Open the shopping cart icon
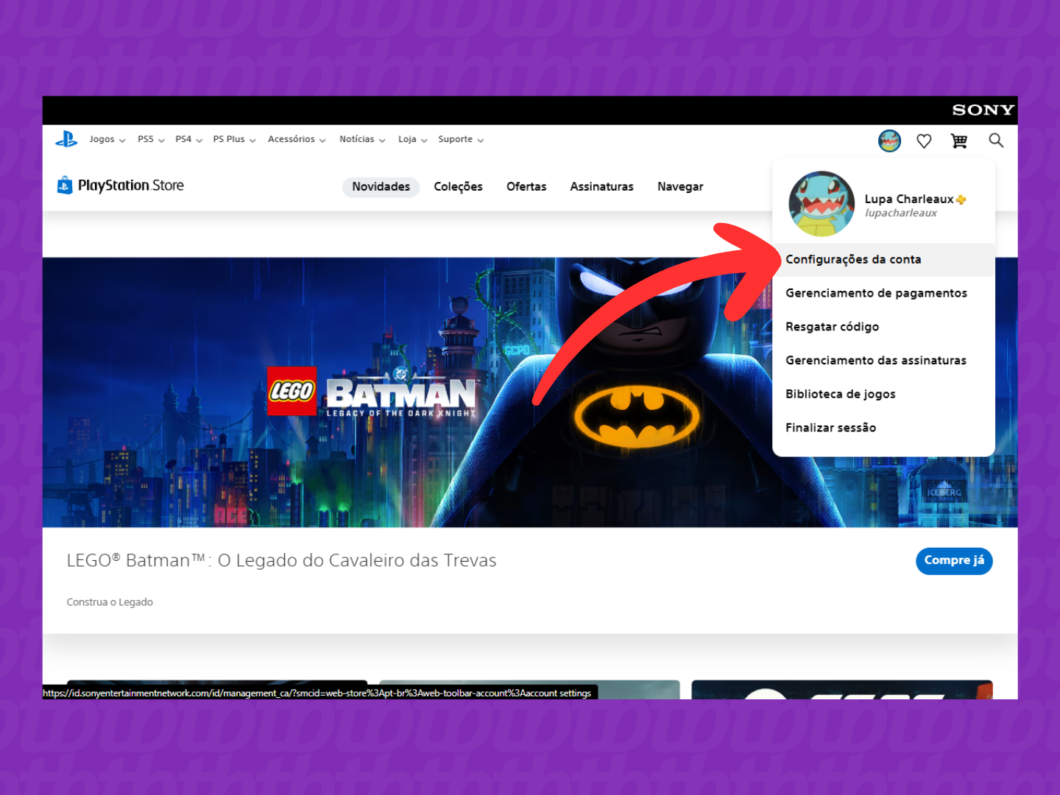The image size is (1060, 795). click(x=959, y=141)
